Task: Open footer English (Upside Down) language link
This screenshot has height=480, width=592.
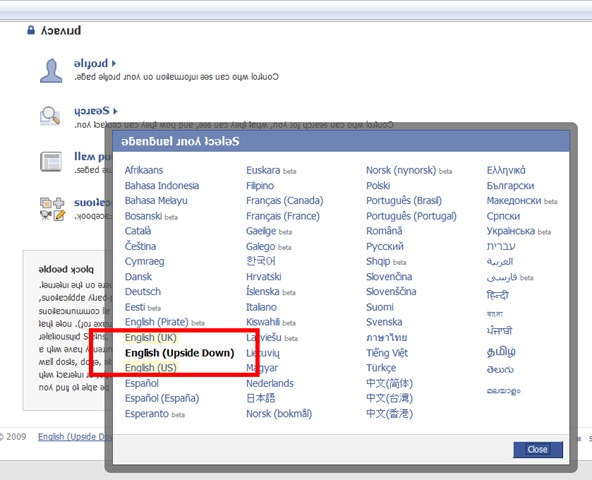Action: tap(75, 437)
